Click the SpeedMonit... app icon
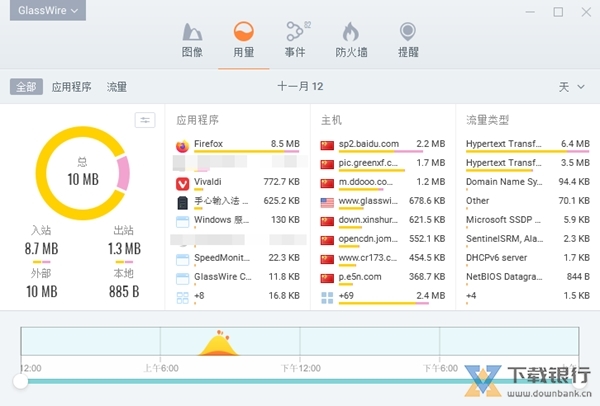This screenshot has height=406, width=600. [183, 259]
